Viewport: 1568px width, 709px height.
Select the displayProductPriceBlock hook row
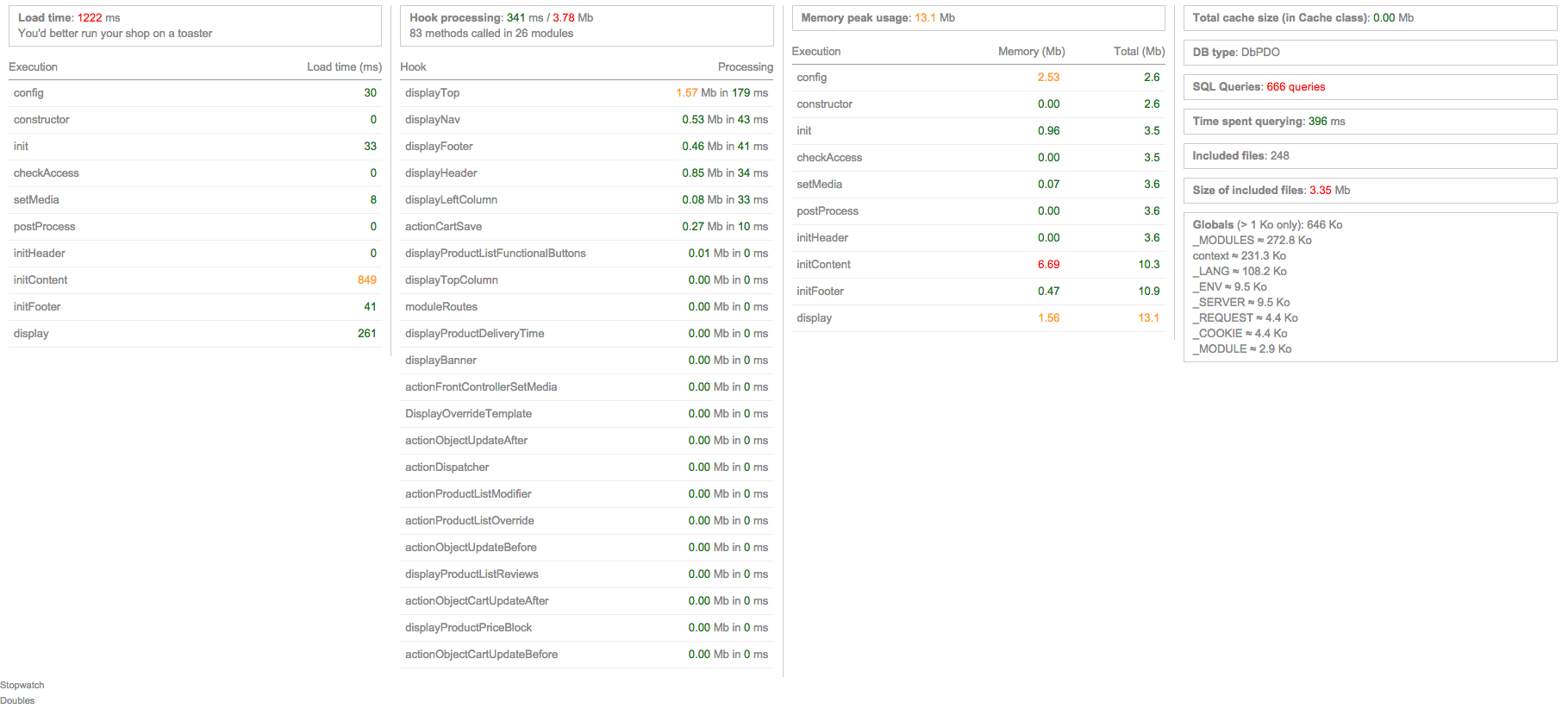pyautogui.click(x=586, y=627)
